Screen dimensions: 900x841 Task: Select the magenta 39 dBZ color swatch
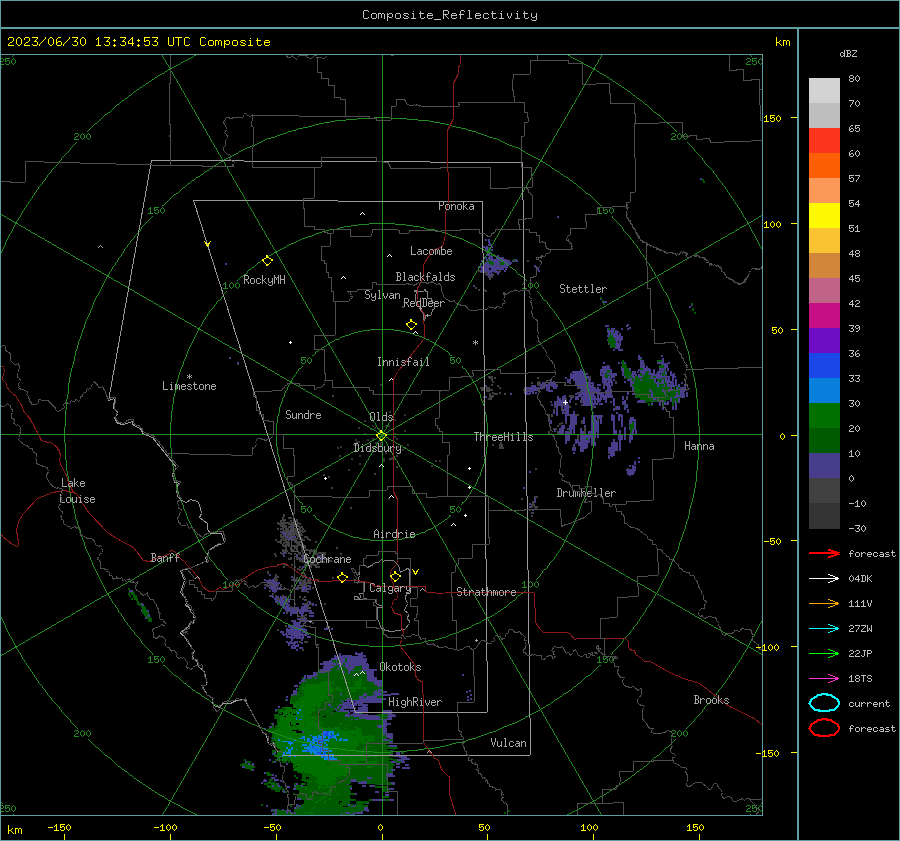pos(824,315)
